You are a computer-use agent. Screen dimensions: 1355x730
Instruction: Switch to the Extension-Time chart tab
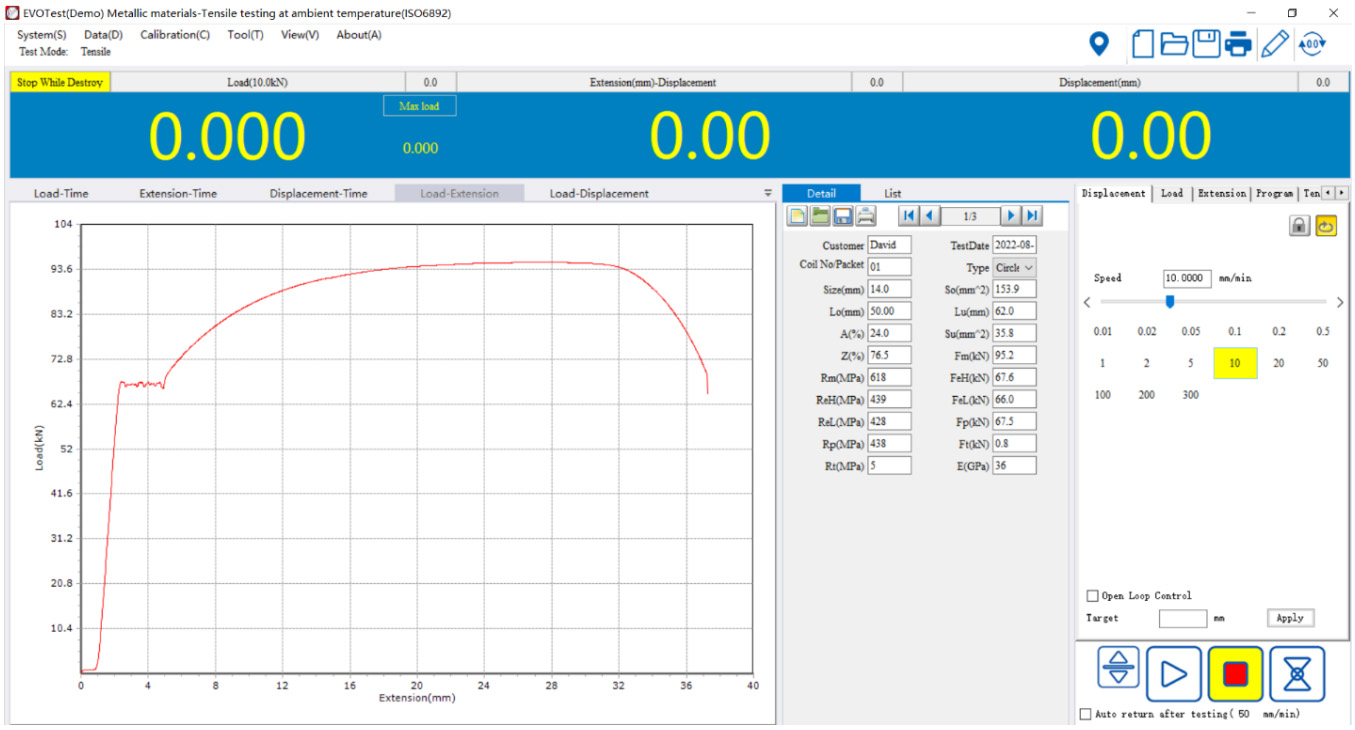pos(178,193)
